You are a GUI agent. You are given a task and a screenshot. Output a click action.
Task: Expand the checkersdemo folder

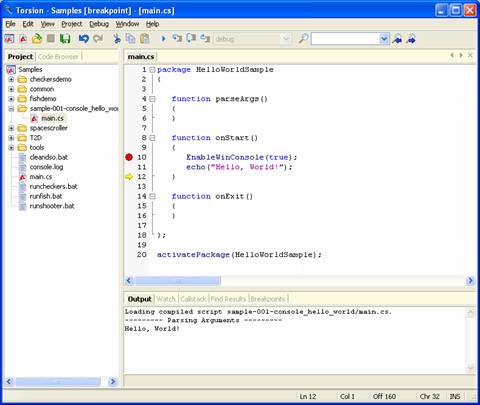[11, 79]
